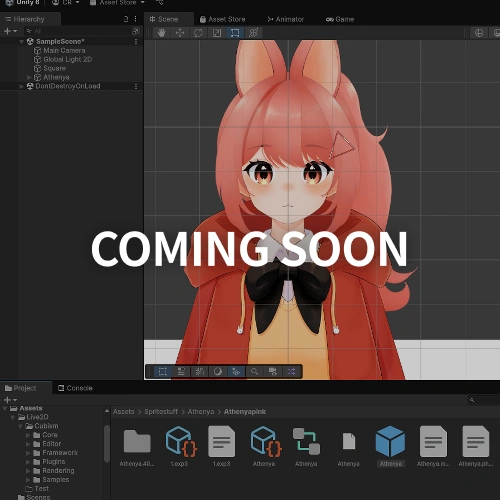This screenshot has width=500, height=500.
Task: Collapse the Assets folder in Project tree
Action: (x=5, y=408)
